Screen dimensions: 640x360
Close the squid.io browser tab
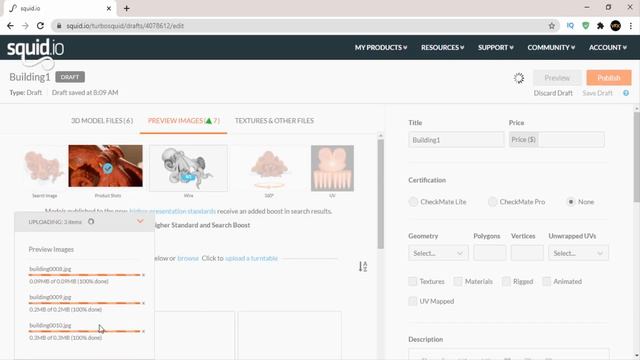(109, 8)
